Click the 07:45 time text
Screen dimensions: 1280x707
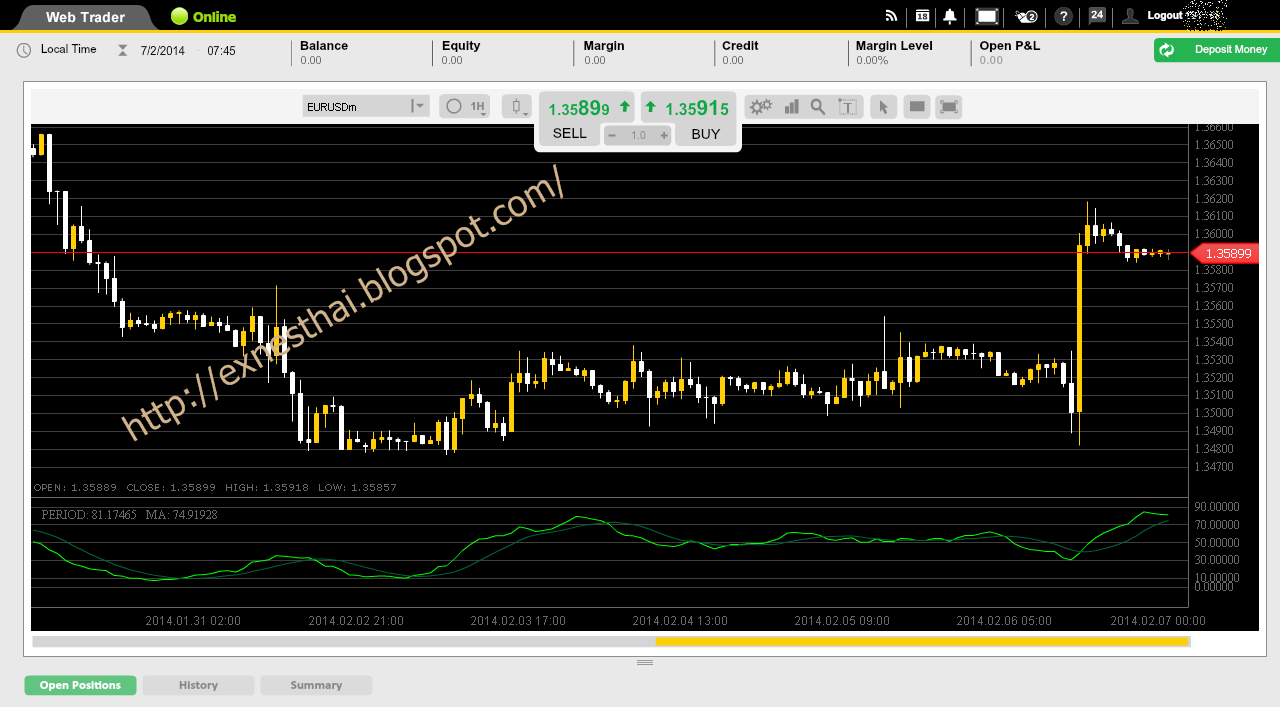(x=221, y=50)
